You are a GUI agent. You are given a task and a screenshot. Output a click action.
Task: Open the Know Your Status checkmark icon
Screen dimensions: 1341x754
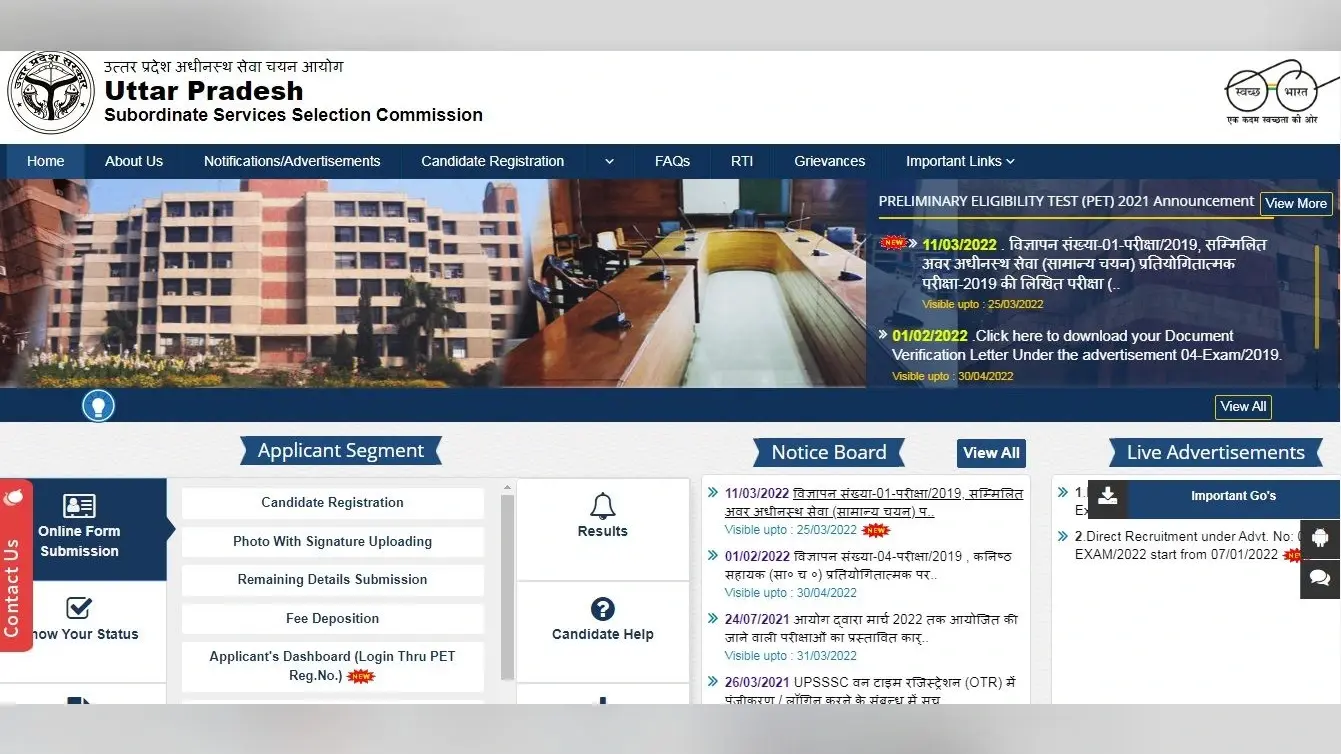[79, 608]
